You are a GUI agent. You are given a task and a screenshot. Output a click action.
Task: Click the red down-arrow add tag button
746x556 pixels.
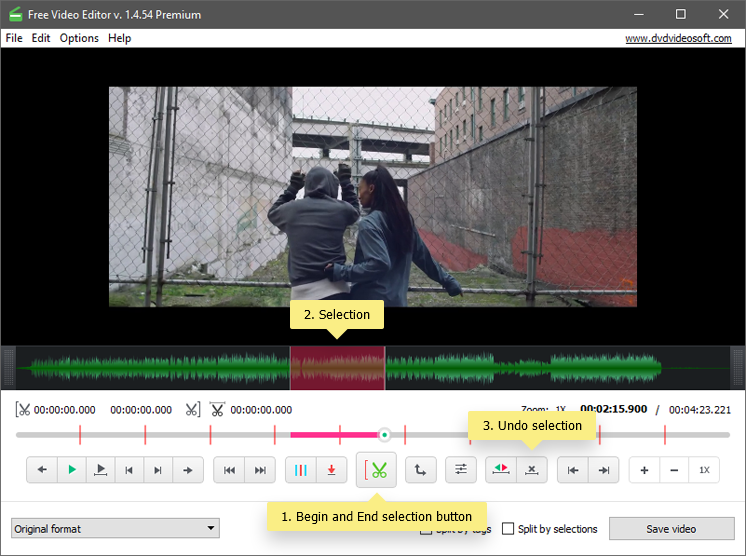pyautogui.click(x=332, y=470)
